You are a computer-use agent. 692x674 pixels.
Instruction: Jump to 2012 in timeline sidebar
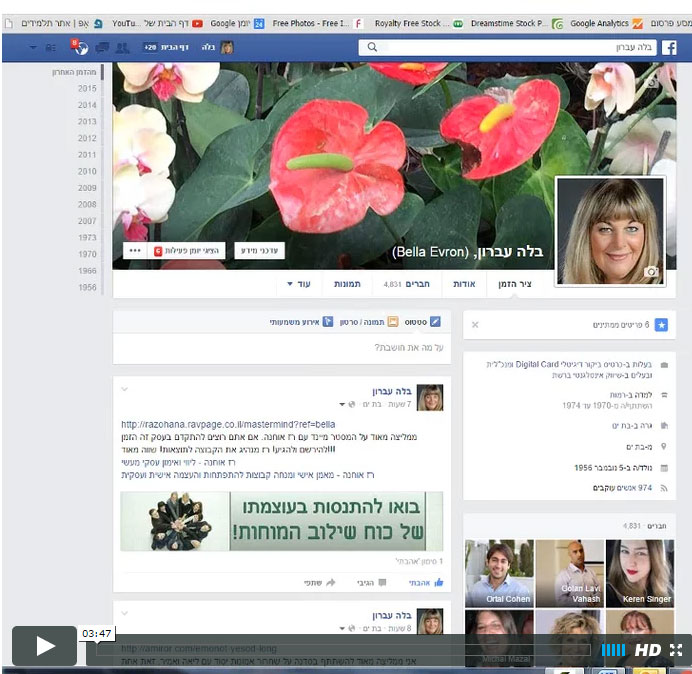tap(87, 138)
